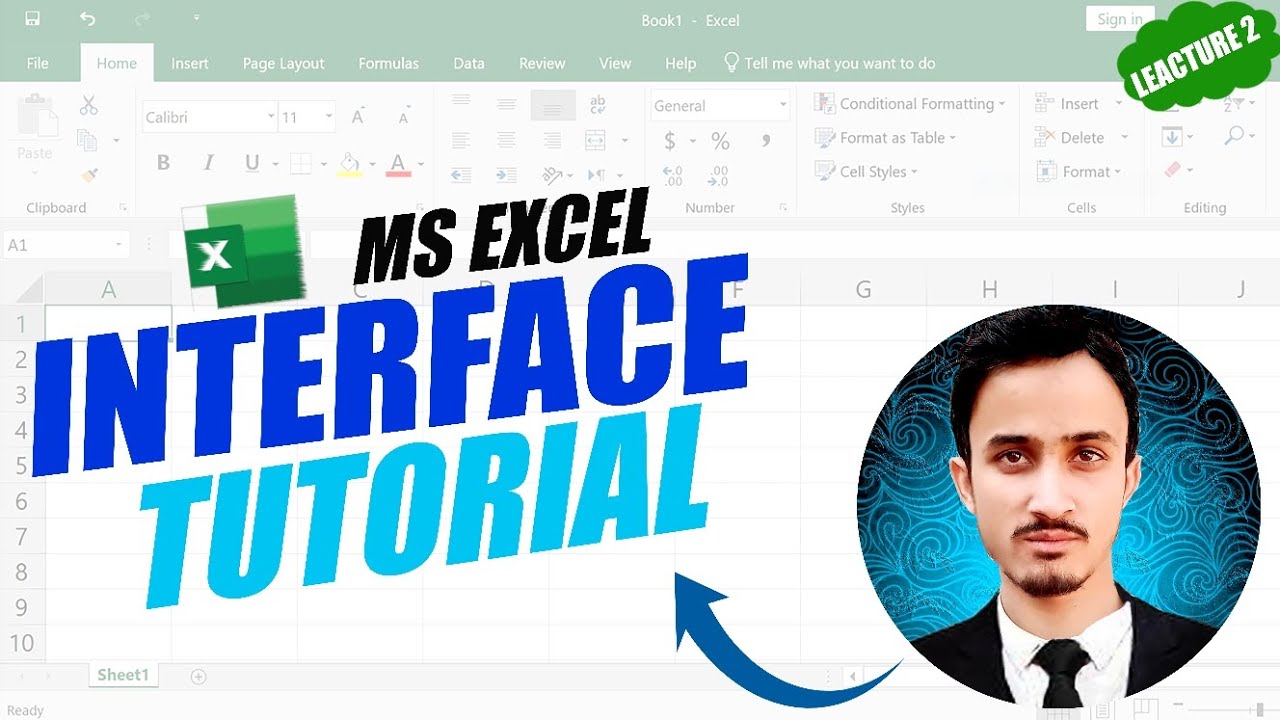This screenshot has width=1280, height=720.
Task: Click the Merge and Center icon
Action: [x=596, y=140]
